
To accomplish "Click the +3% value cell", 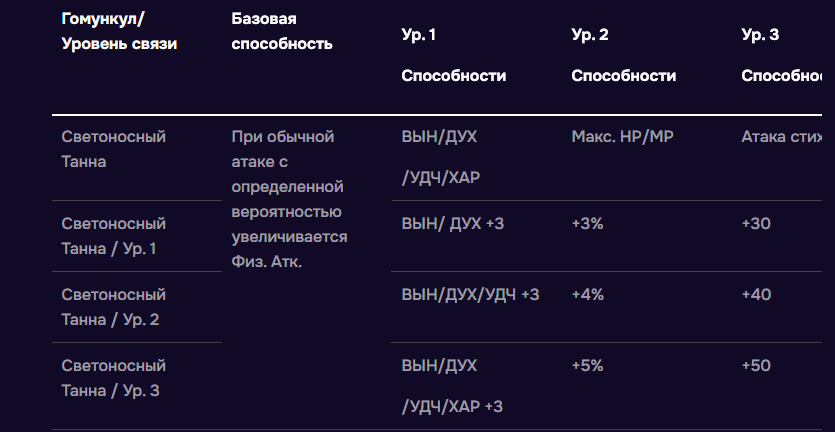I will (x=587, y=224).
